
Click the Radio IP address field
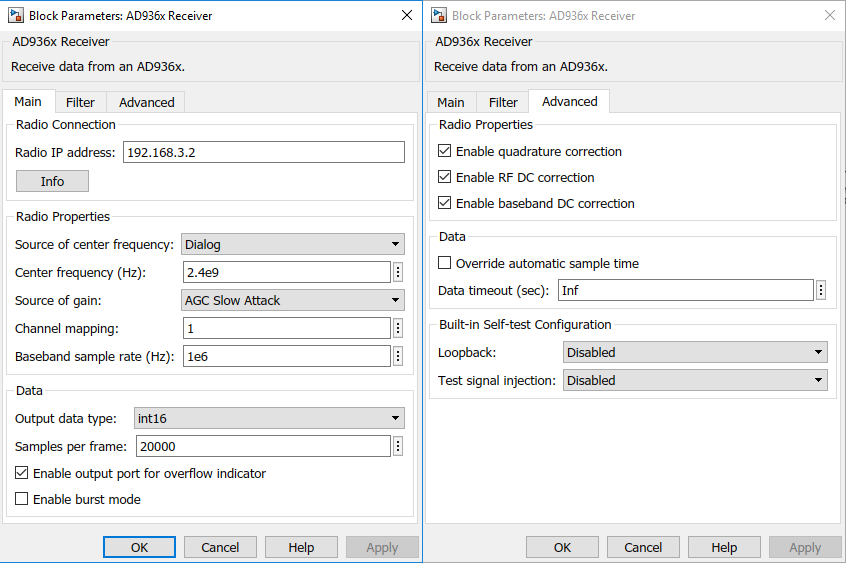[x=264, y=152]
